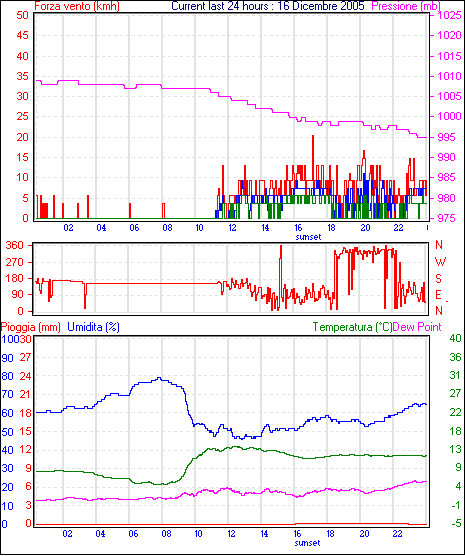The image size is (465, 556).
Task: Click the Temperatura (°C) legend label
Action: 353,327
